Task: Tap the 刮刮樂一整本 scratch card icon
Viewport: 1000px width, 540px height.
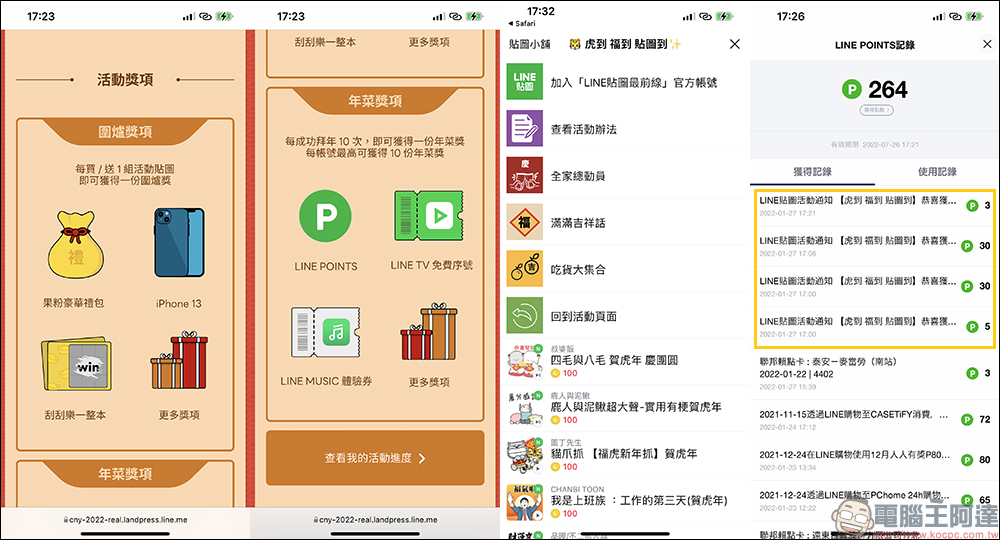Action: [77, 364]
